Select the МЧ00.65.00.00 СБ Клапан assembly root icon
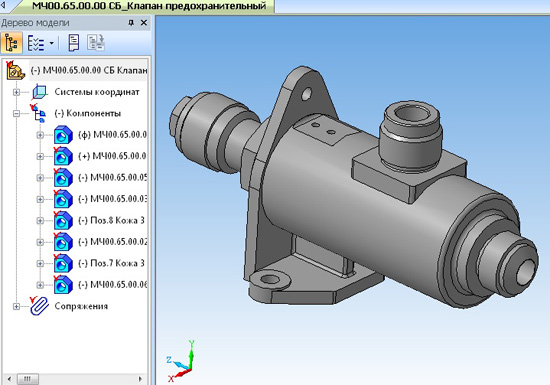The image size is (550, 385). 15,70
